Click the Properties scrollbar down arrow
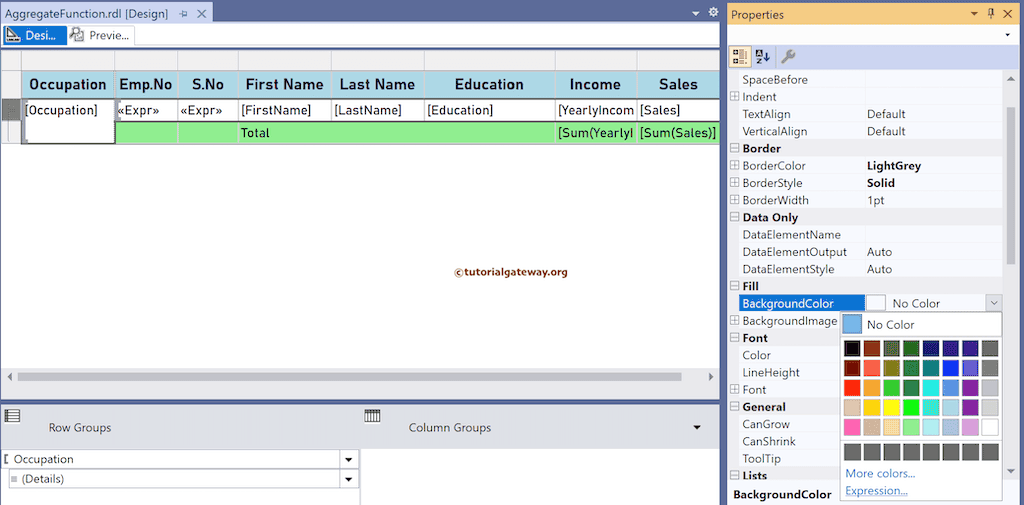 1011,470
